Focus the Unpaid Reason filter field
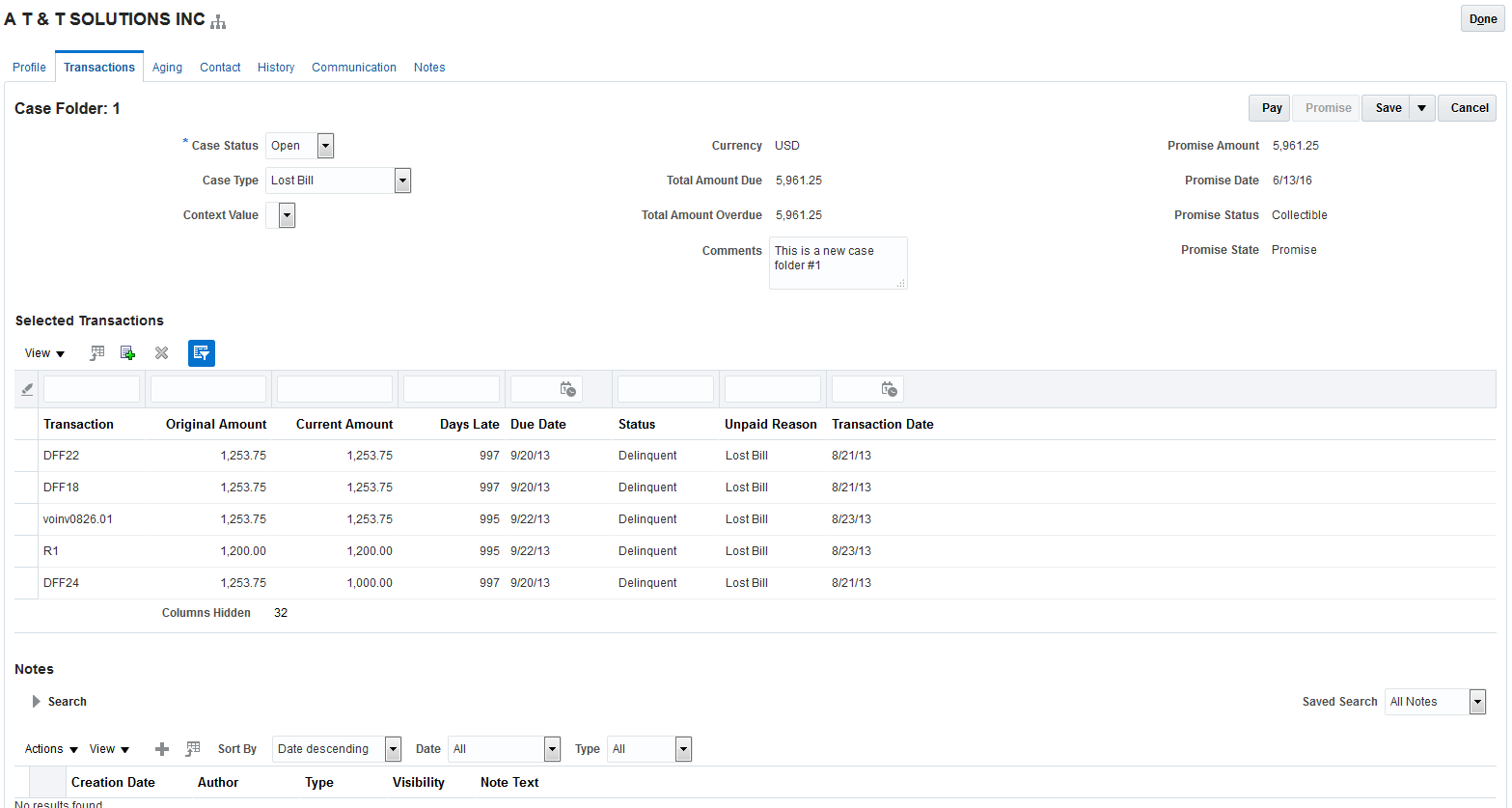The image size is (1512, 808). tap(773, 389)
